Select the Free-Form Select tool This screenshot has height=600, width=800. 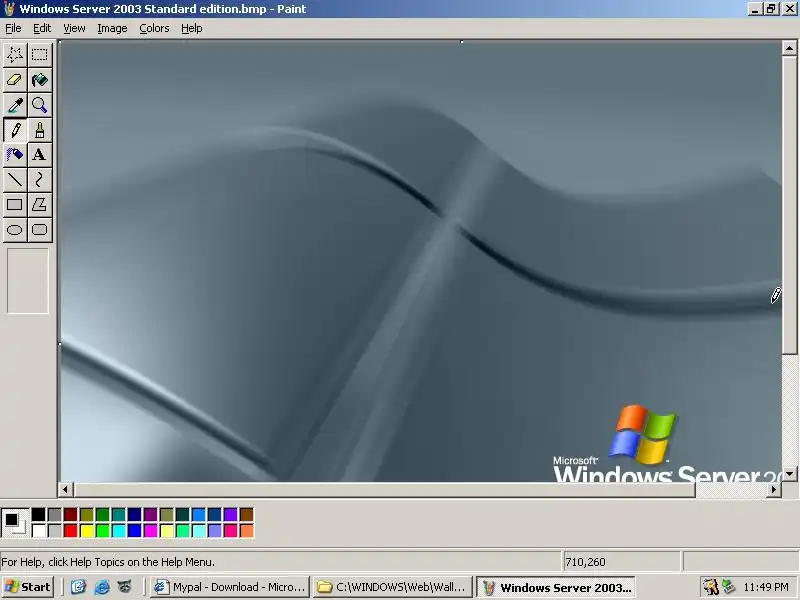pos(15,55)
